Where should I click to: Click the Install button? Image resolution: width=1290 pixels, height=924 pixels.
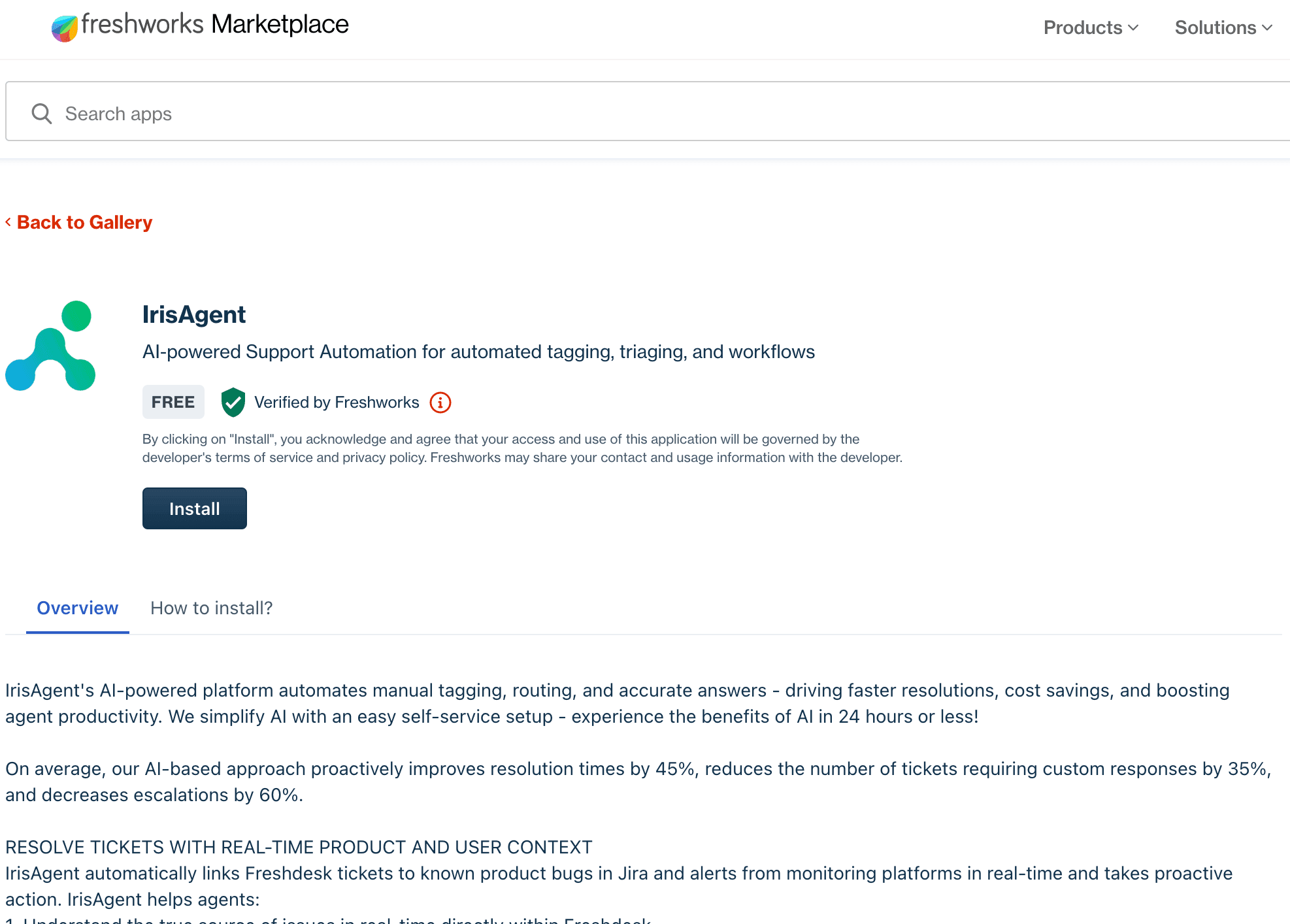[x=194, y=508]
